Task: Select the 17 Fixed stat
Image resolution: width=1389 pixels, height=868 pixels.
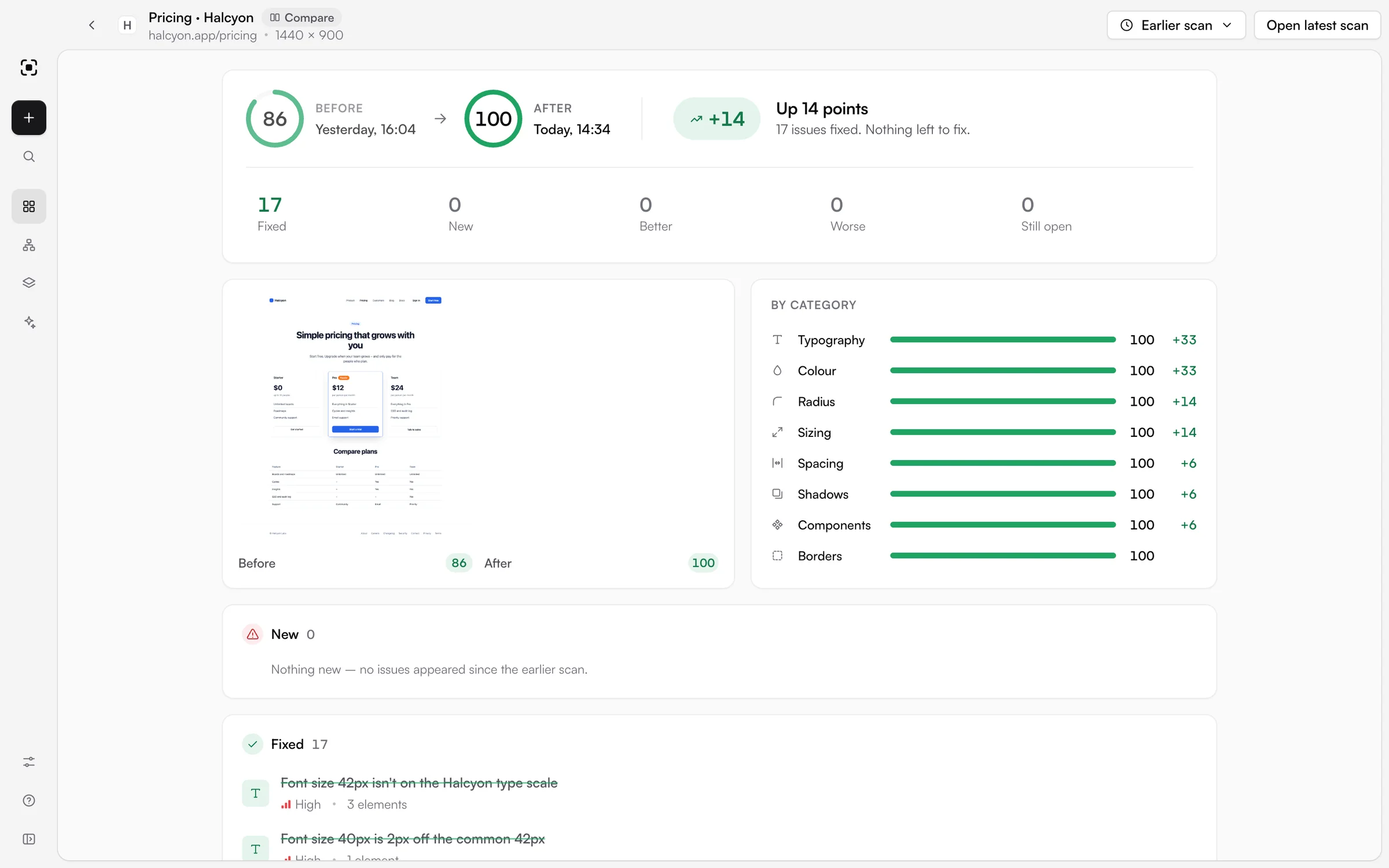Action: (272, 214)
